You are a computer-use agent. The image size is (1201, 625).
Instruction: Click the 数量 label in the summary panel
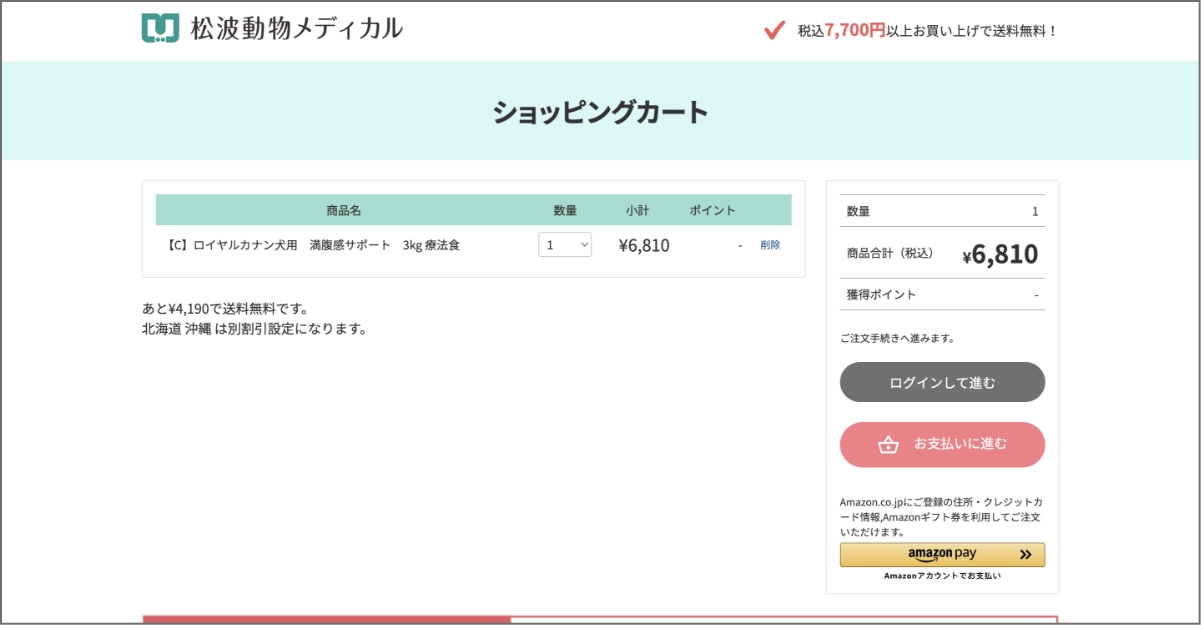pyautogui.click(x=858, y=211)
